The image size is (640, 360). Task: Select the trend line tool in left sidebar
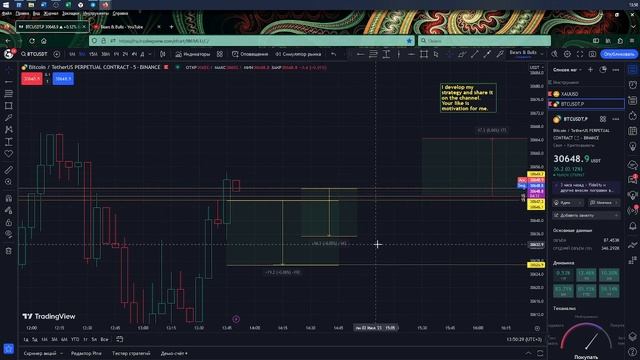tap(8, 82)
